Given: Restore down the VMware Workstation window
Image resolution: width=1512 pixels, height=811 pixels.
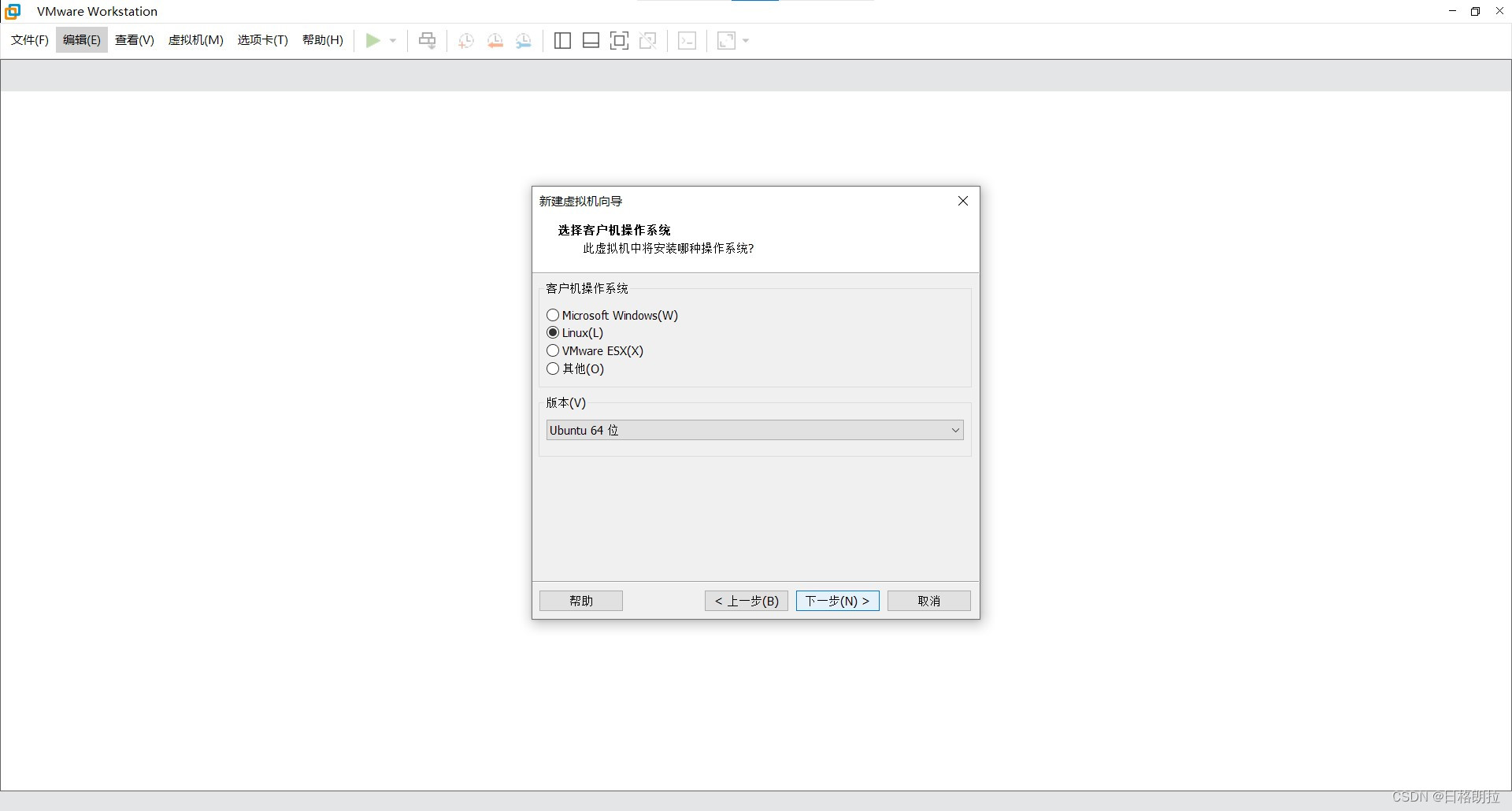Looking at the screenshot, I should [1476, 11].
